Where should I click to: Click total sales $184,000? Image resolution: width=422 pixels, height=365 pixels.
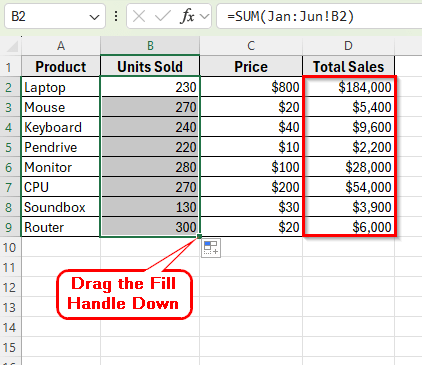point(349,87)
